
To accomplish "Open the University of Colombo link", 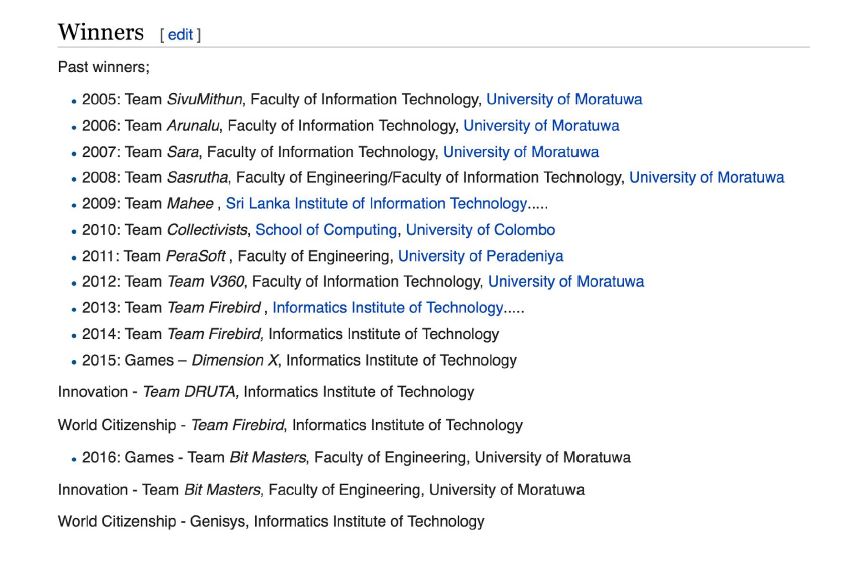I will pos(480,229).
